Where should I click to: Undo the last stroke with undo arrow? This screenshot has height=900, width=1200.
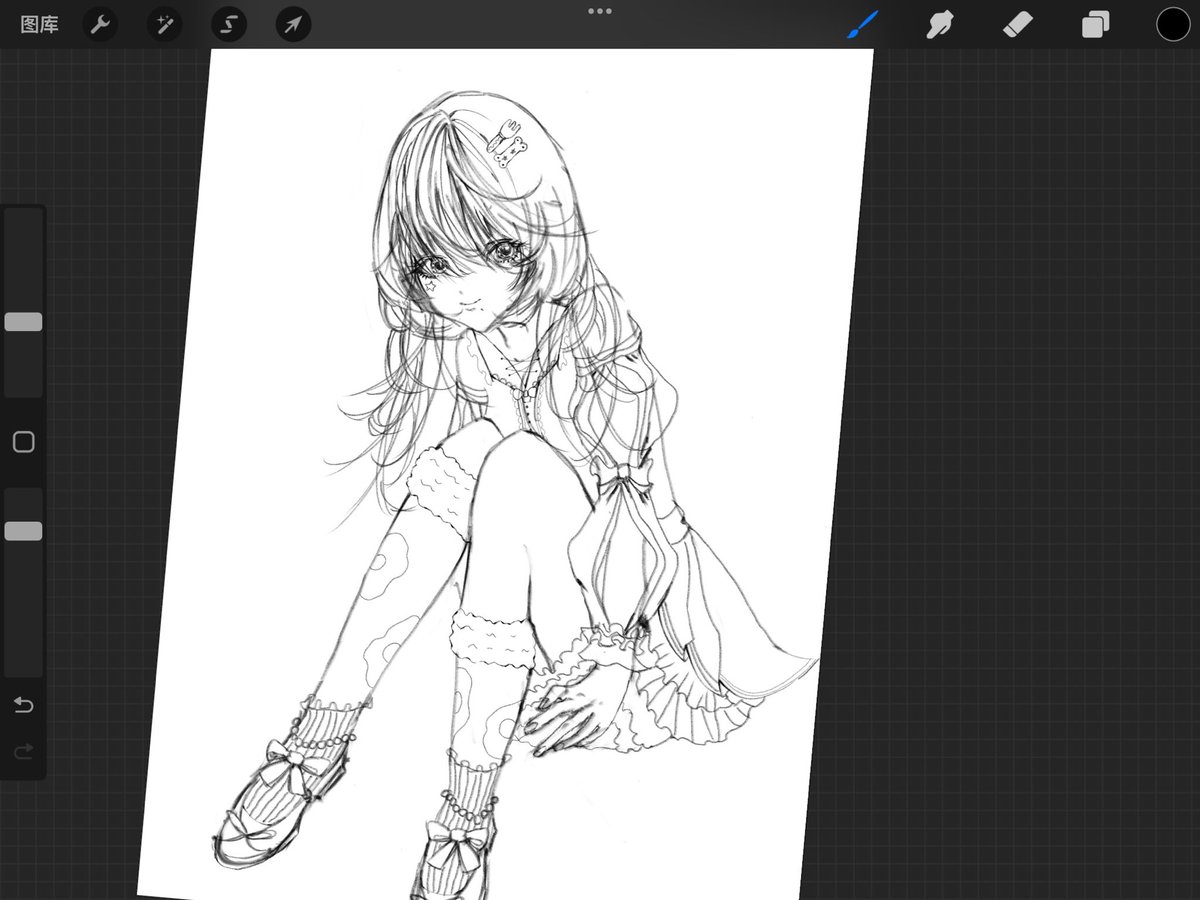pyautogui.click(x=23, y=706)
